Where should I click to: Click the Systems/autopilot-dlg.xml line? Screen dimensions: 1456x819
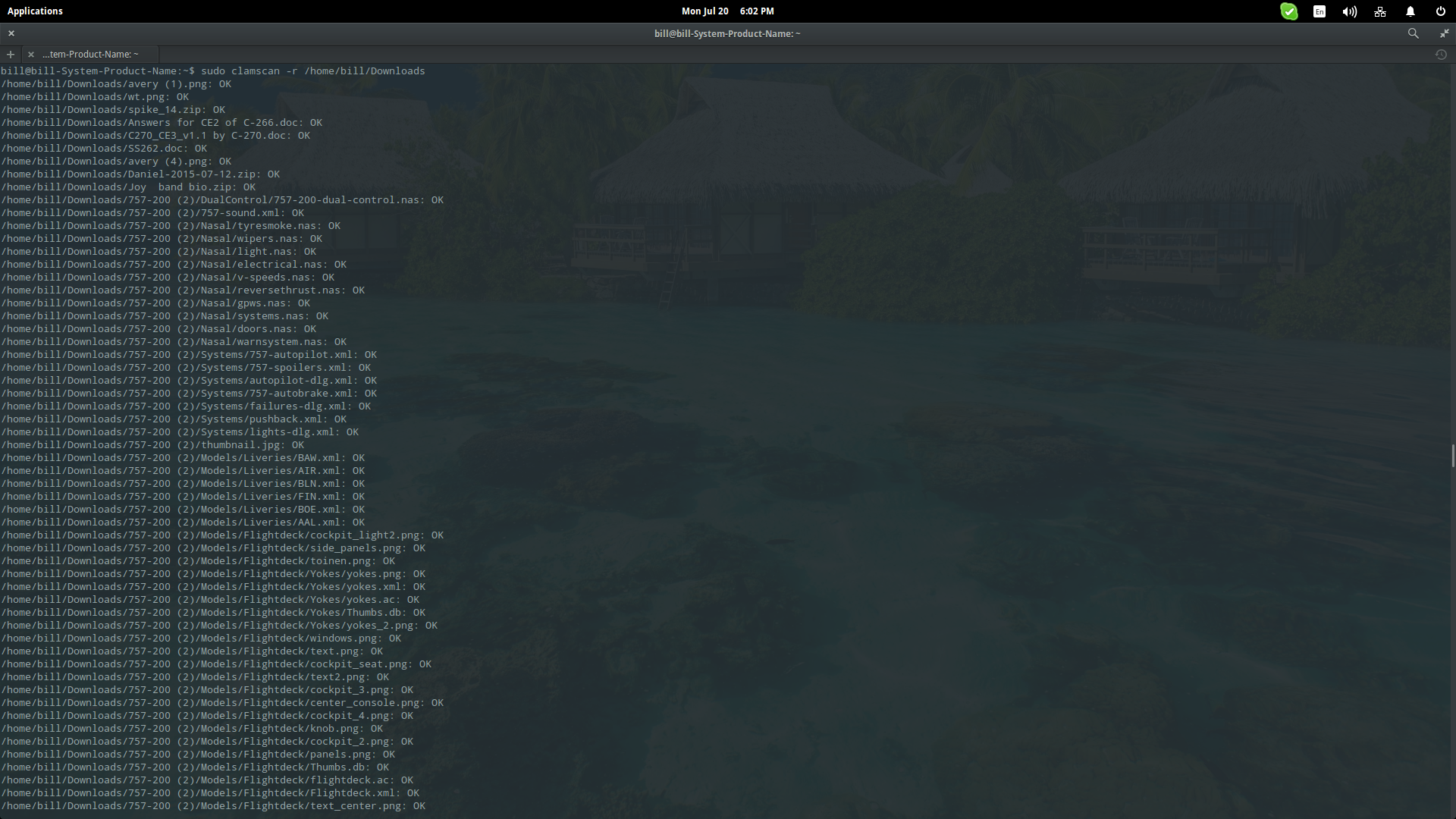[x=189, y=380]
